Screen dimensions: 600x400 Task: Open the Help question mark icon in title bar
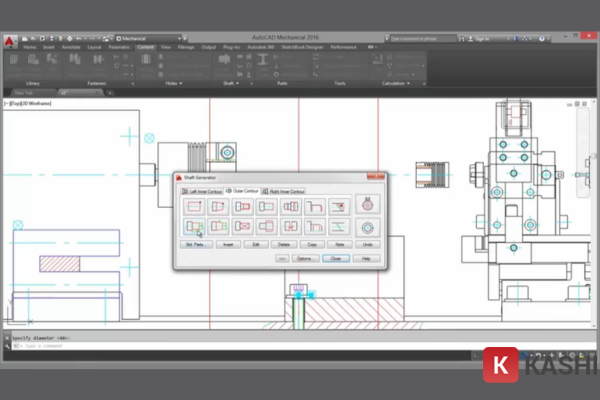pos(541,39)
